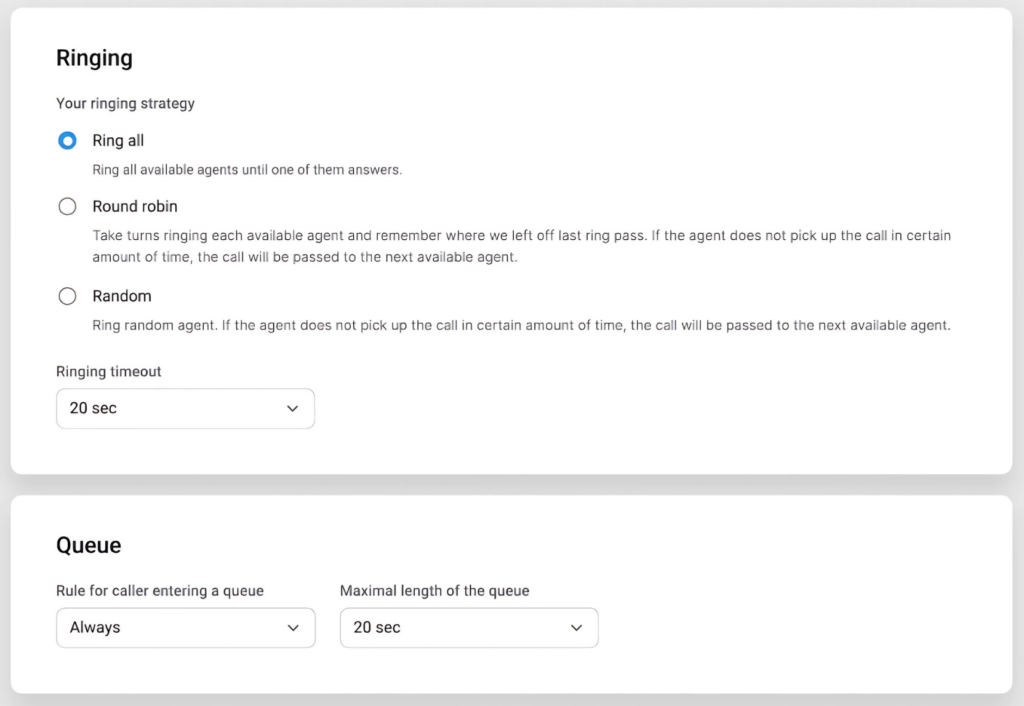
Task: Click the empty Round robin radio circle
Action: pyautogui.click(x=67, y=206)
